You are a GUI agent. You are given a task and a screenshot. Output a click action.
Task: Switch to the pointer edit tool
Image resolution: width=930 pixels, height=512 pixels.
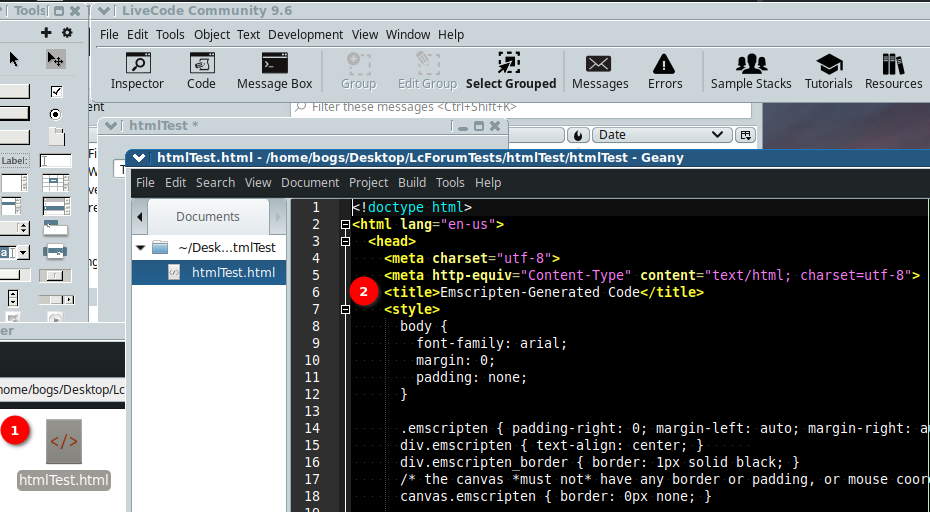(56, 60)
